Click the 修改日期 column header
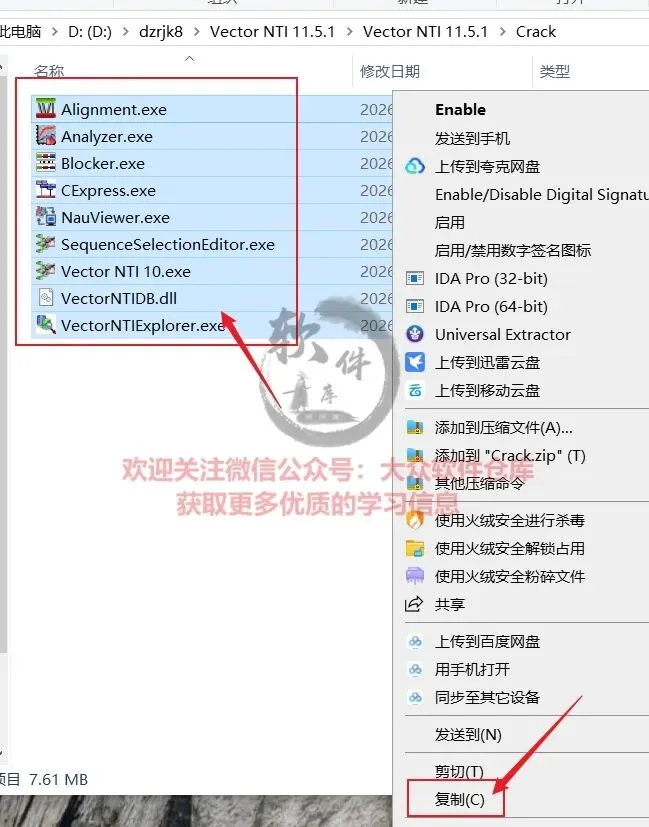Screen dimensions: 649x827 click(390, 71)
